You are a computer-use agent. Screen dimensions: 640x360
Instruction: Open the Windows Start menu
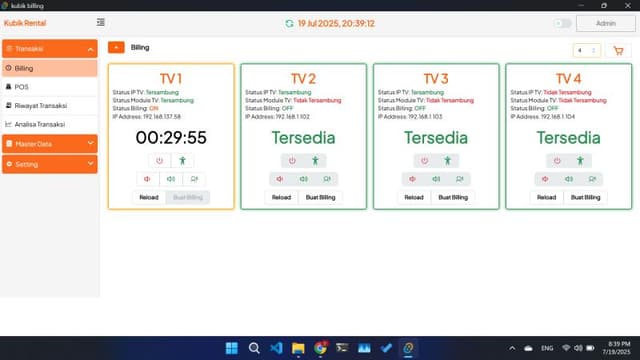click(232, 348)
